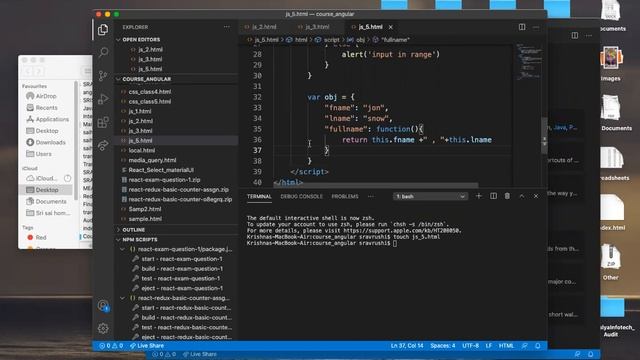640x360 pixels.
Task: Select react-exam-question-1.zip file
Action: (164, 180)
